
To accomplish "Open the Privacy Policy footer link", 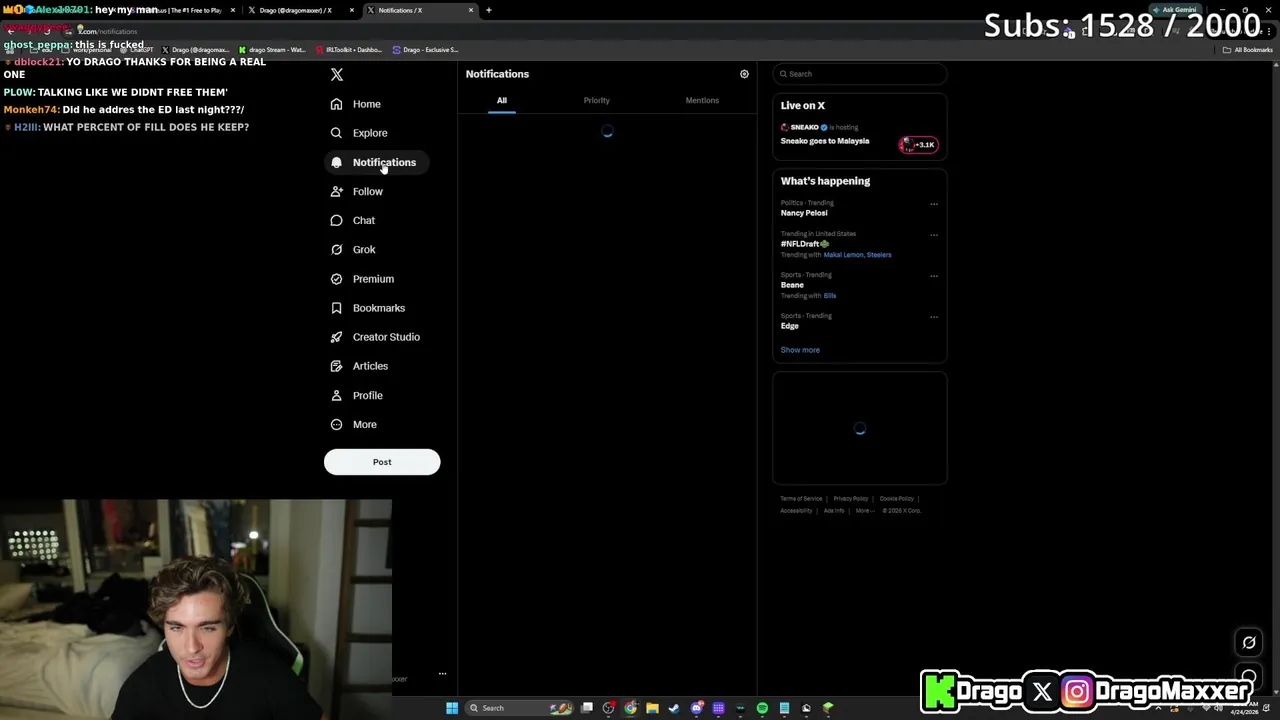I will [x=851, y=499].
